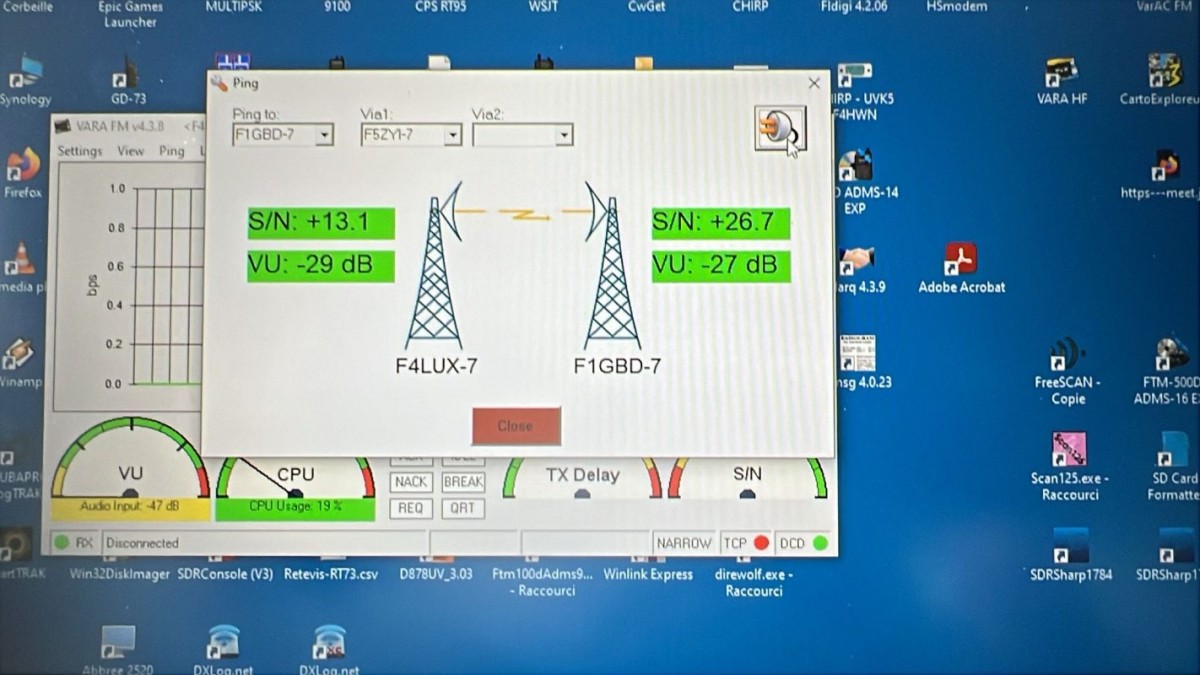Open Settings menu in VARA FM window

(80, 151)
